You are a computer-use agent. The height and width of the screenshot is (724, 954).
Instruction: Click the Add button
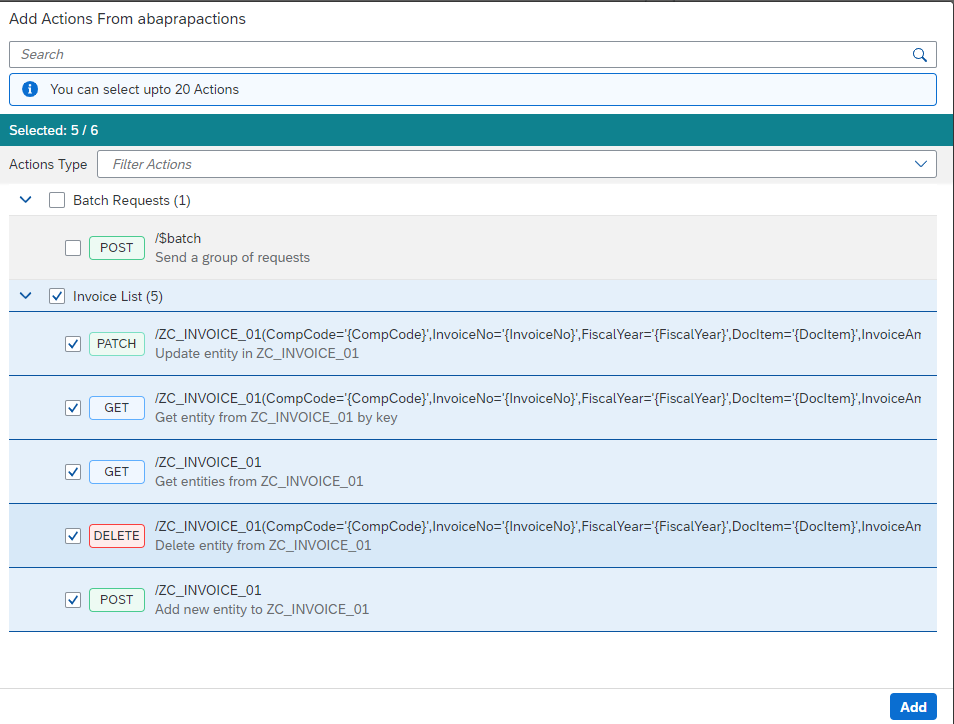click(x=912, y=706)
